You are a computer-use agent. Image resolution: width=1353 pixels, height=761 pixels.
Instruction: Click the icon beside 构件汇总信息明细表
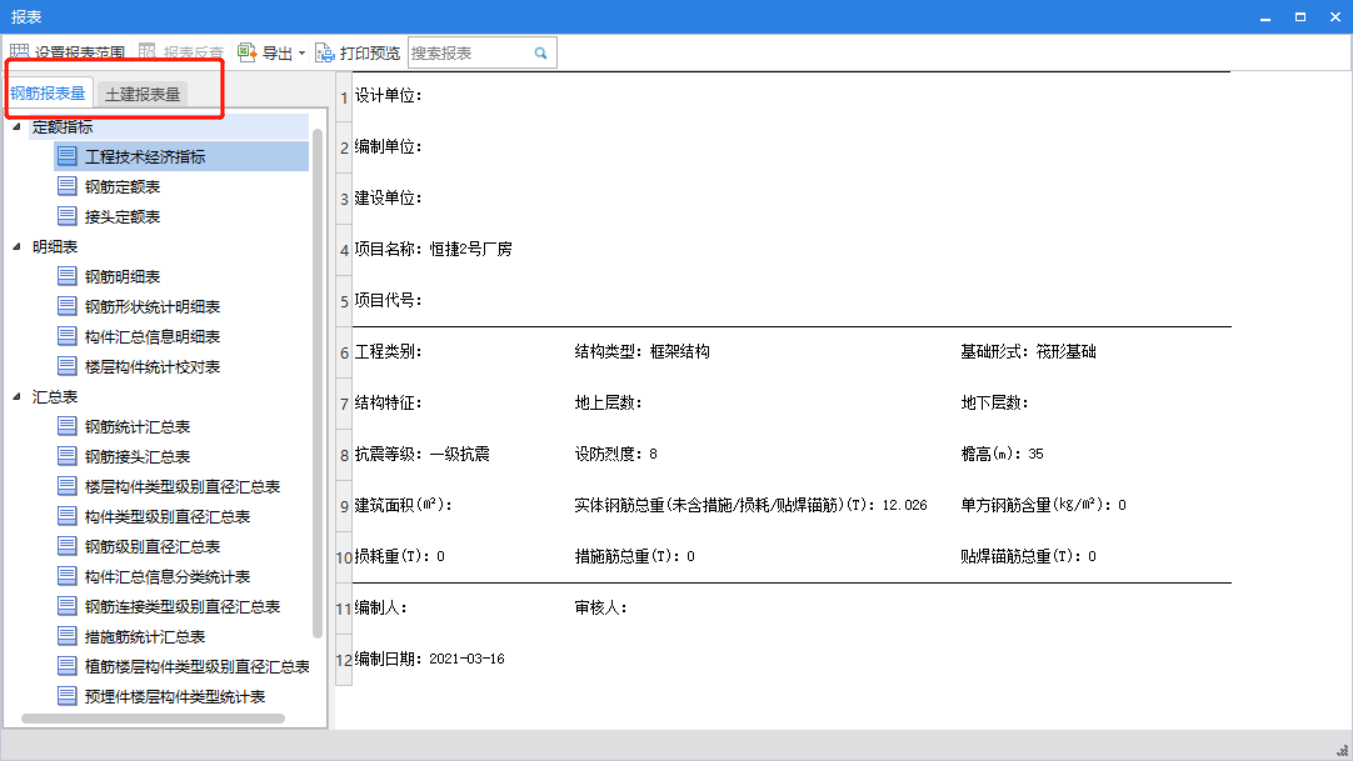pyautogui.click(x=67, y=336)
